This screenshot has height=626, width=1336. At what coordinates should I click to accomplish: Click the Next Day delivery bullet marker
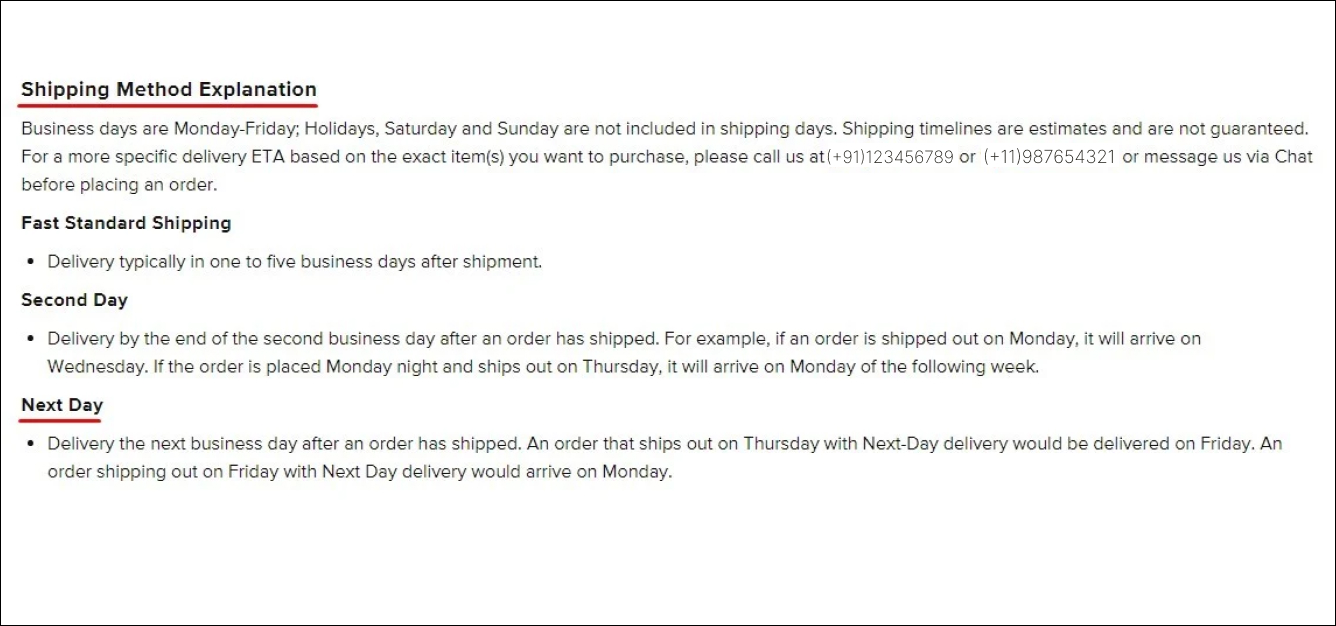coord(32,443)
